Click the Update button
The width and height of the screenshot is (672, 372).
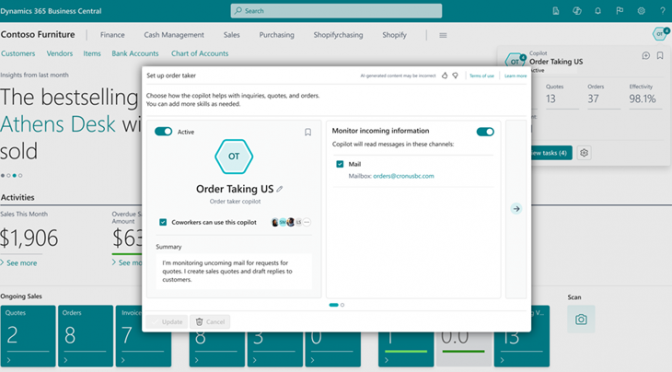click(x=167, y=322)
